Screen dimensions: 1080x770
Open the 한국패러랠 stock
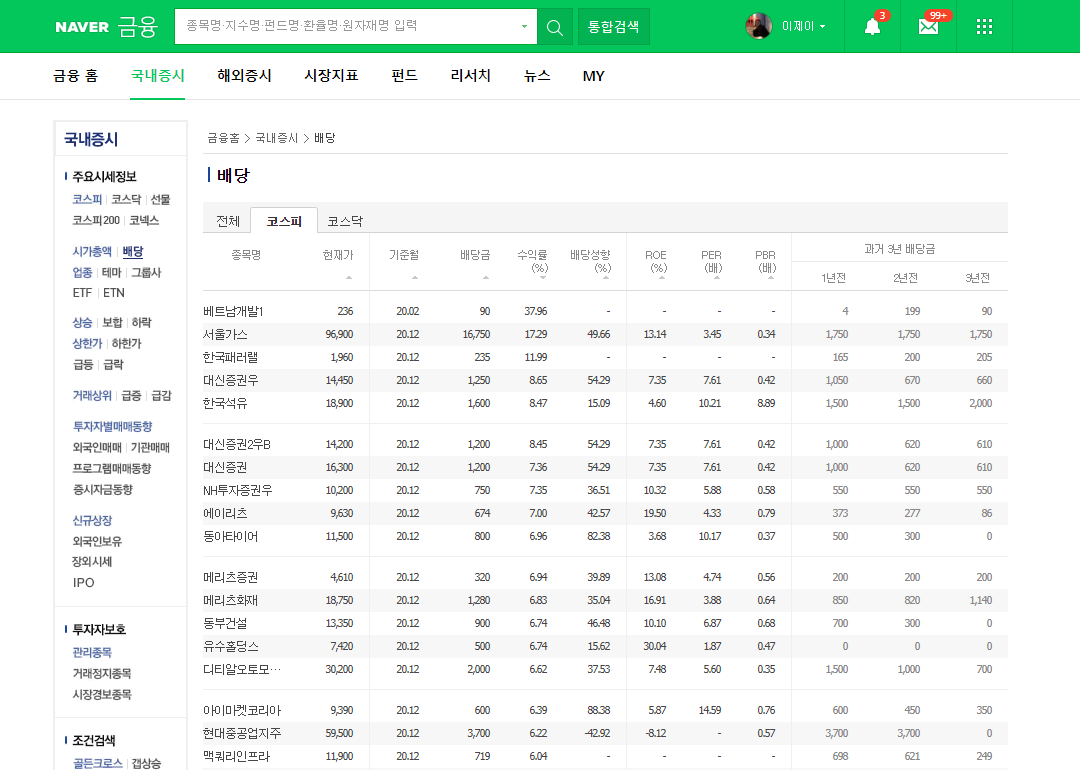(x=230, y=357)
